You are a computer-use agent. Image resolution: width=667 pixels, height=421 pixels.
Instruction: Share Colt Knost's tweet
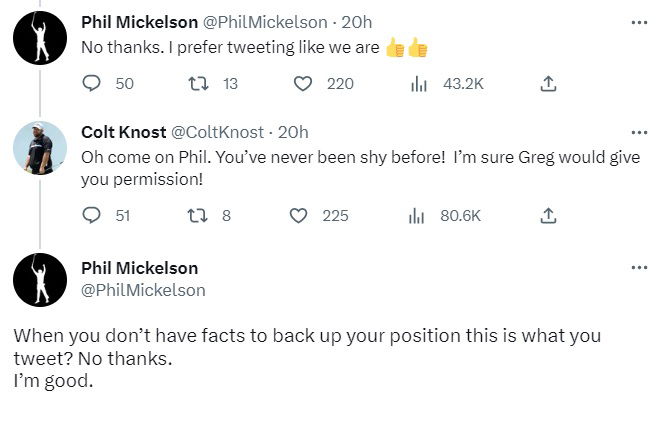pos(548,215)
